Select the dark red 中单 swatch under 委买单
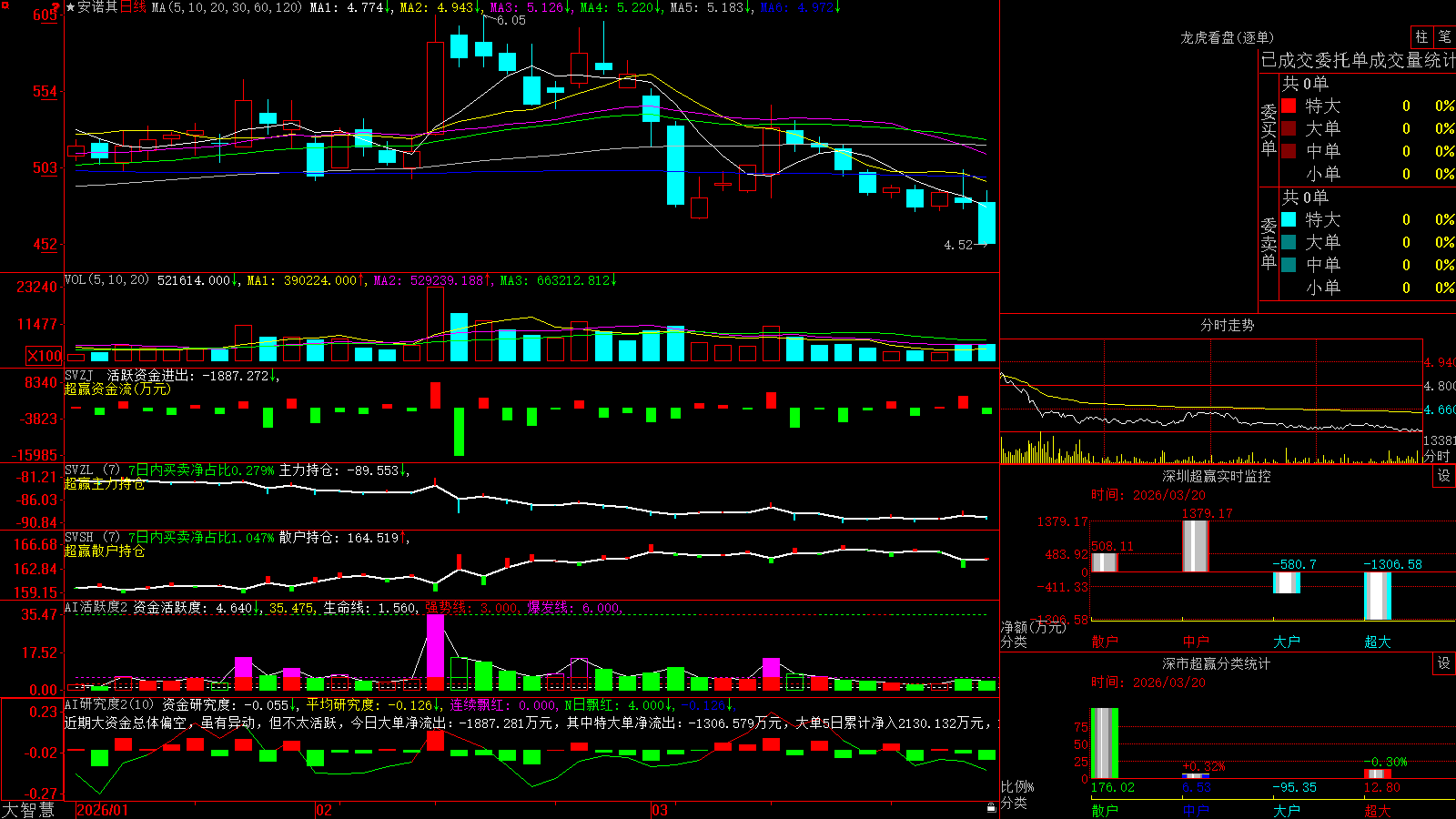The image size is (1456, 819). 1289,151
